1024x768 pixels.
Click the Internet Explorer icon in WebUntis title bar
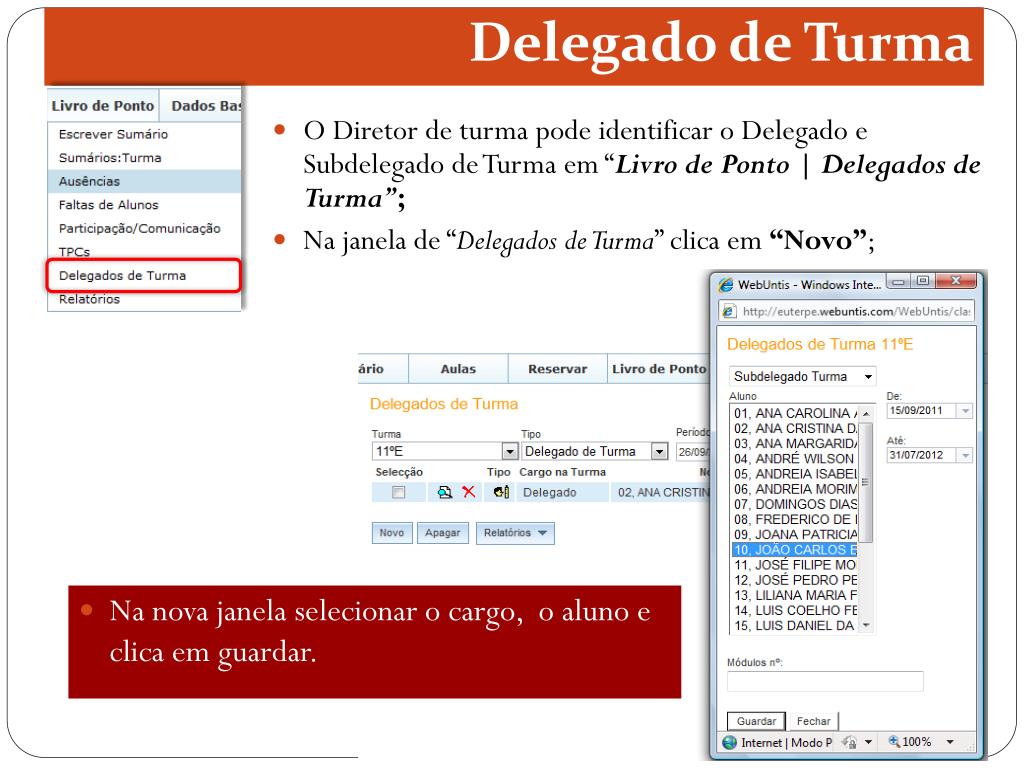(726, 285)
